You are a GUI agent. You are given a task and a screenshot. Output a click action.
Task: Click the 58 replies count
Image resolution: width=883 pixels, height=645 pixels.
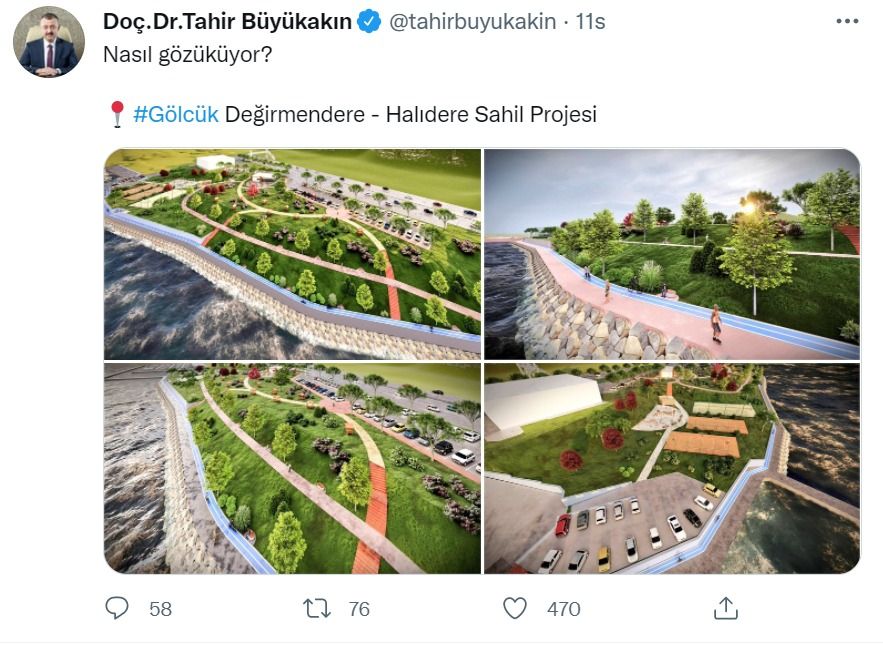click(160, 609)
